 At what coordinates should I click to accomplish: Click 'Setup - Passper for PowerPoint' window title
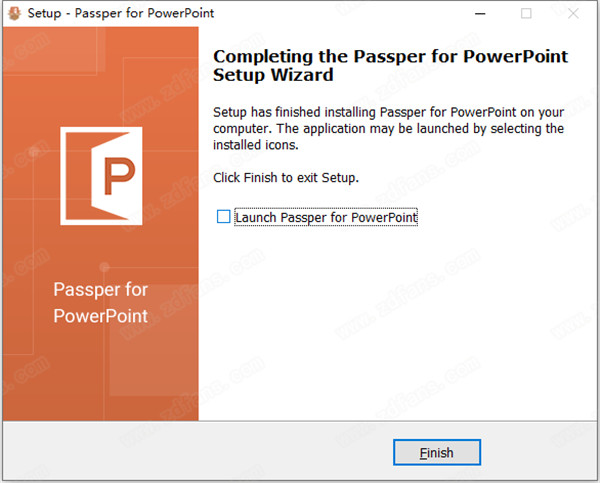point(121,13)
